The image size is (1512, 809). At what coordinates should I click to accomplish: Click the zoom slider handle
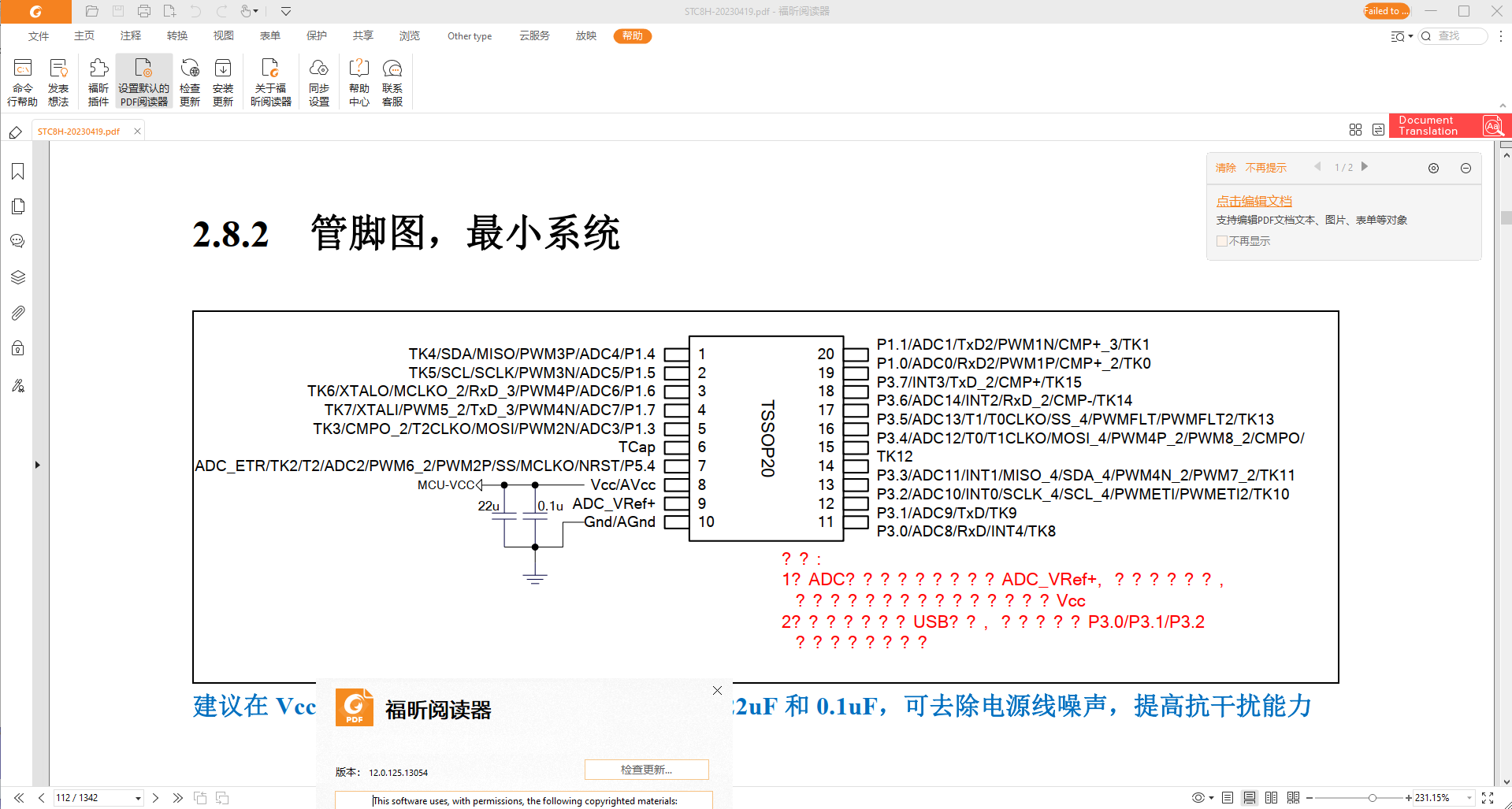[x=1372, y=798]
